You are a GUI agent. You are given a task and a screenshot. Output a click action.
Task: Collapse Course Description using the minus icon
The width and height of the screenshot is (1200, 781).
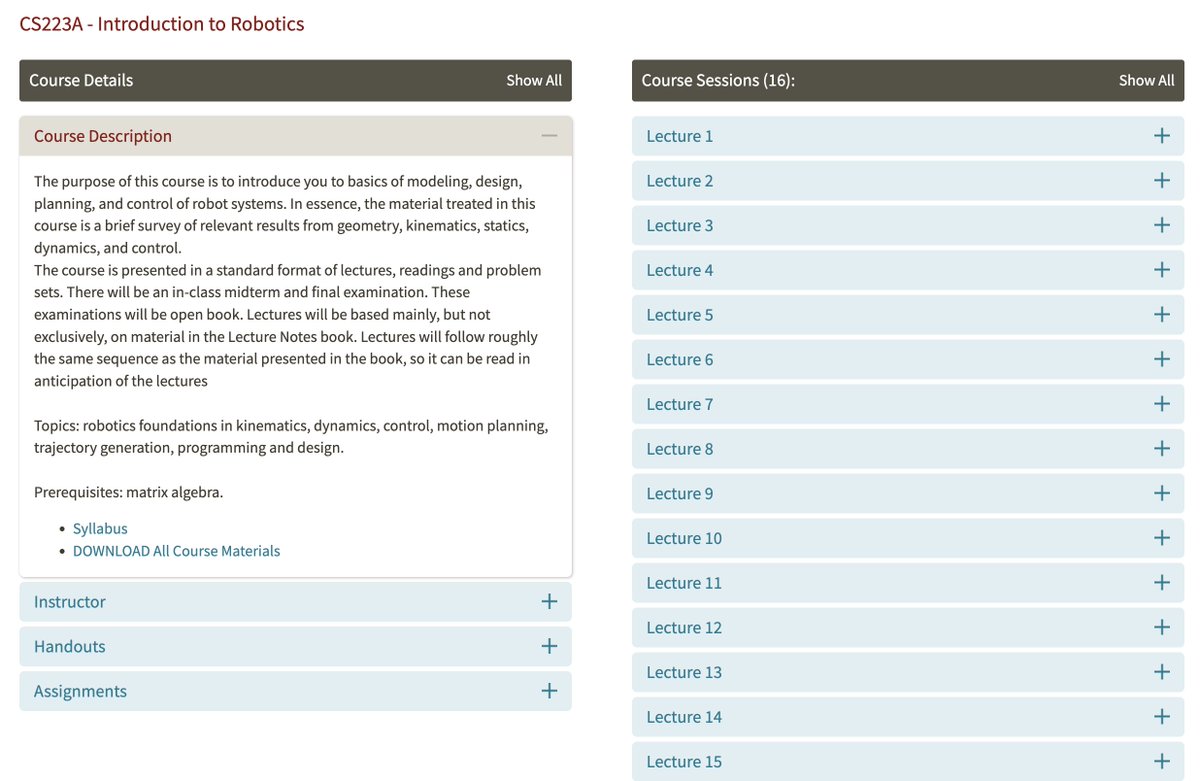pyautogui.click(x=549, y=136)
